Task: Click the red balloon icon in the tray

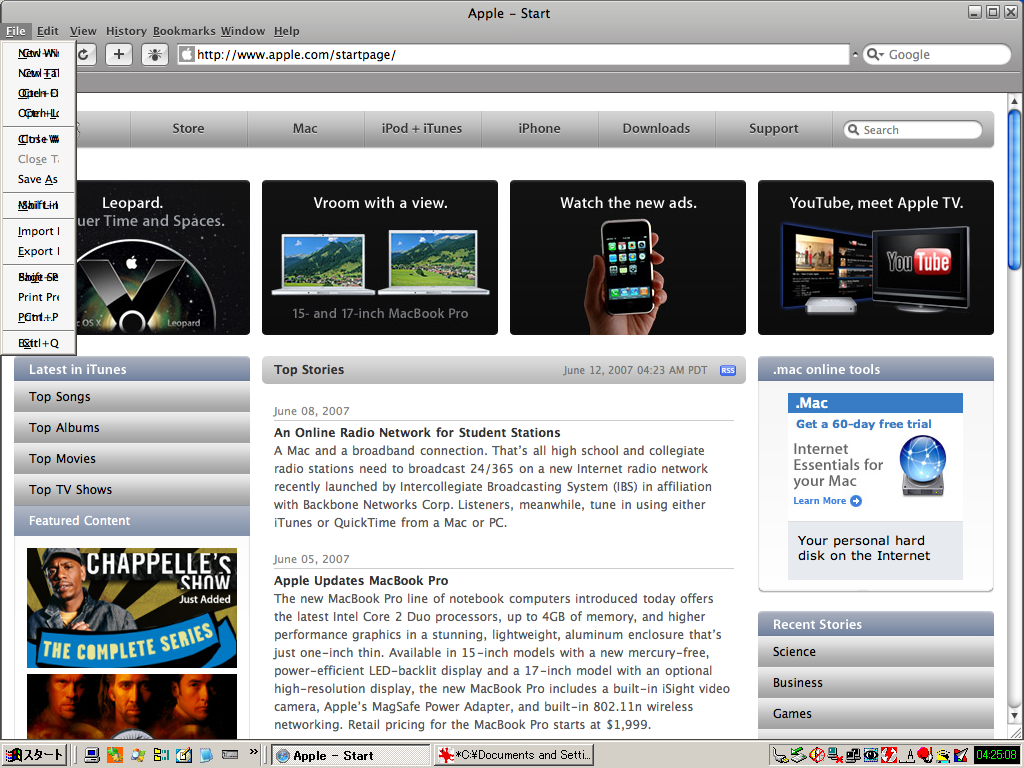Action: coord(925,755)
